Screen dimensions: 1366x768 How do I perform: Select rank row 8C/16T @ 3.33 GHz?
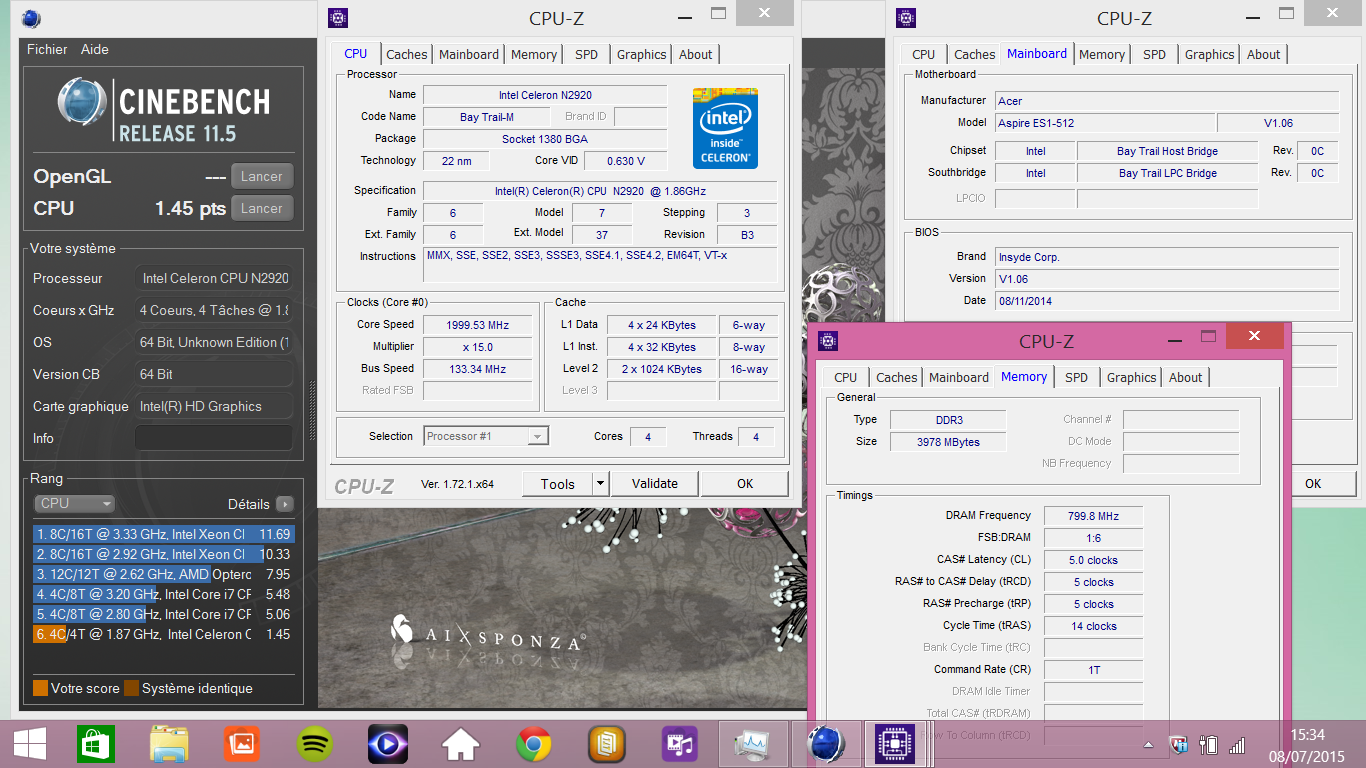tap(164, 534)
